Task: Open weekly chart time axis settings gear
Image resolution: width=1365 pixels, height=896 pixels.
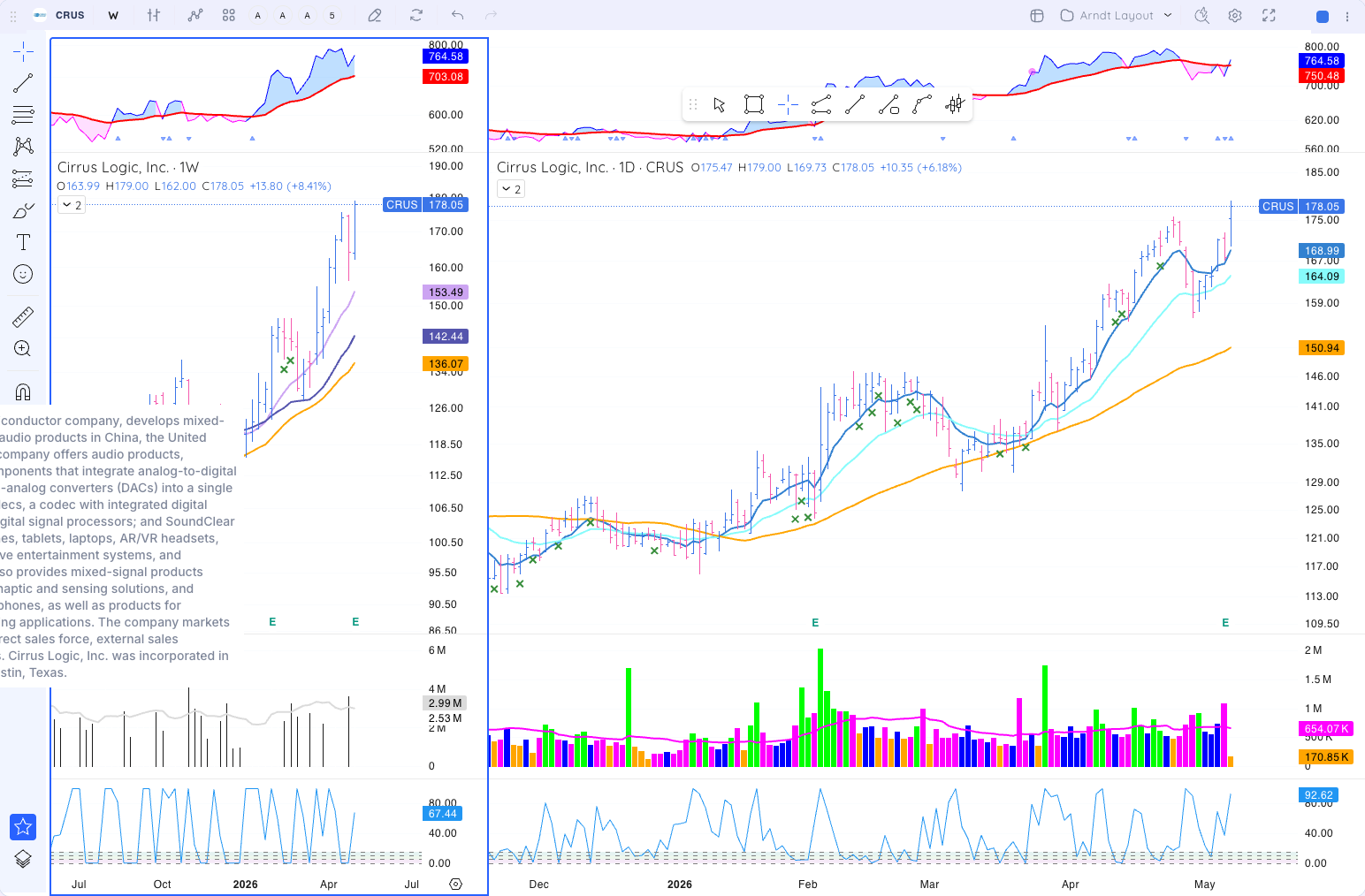Action: pyautogui.click(x=456, y=884)
